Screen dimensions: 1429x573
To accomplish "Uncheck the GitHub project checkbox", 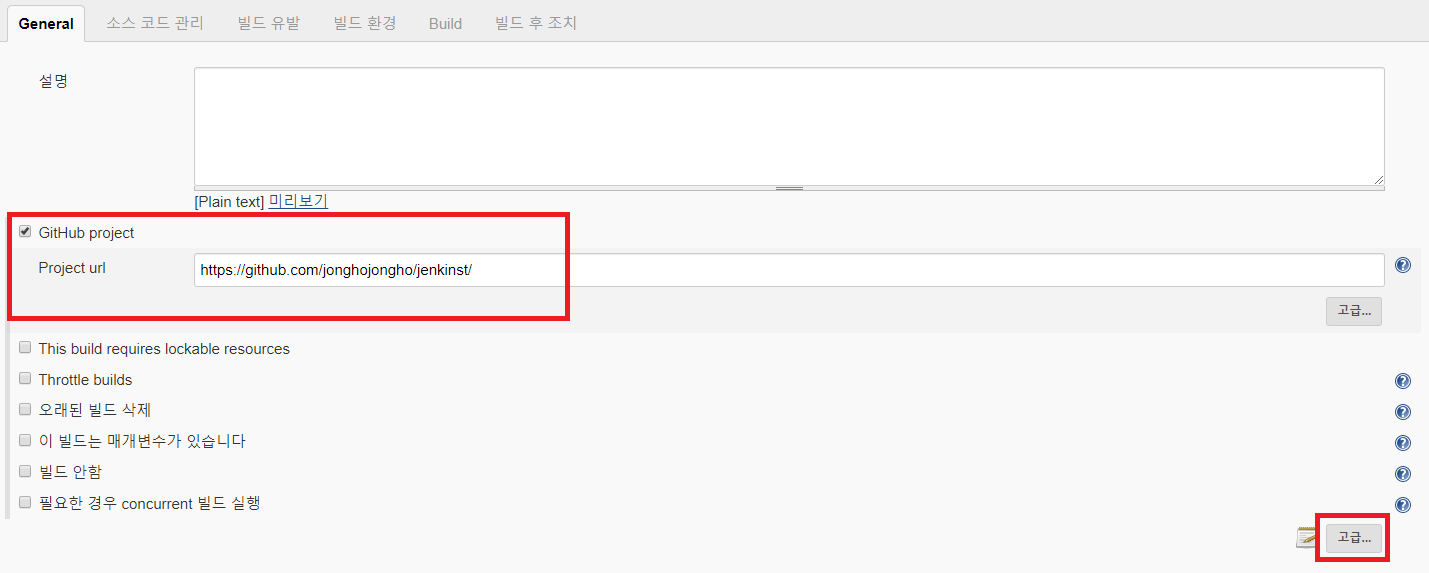I will [x=25, y=231].
